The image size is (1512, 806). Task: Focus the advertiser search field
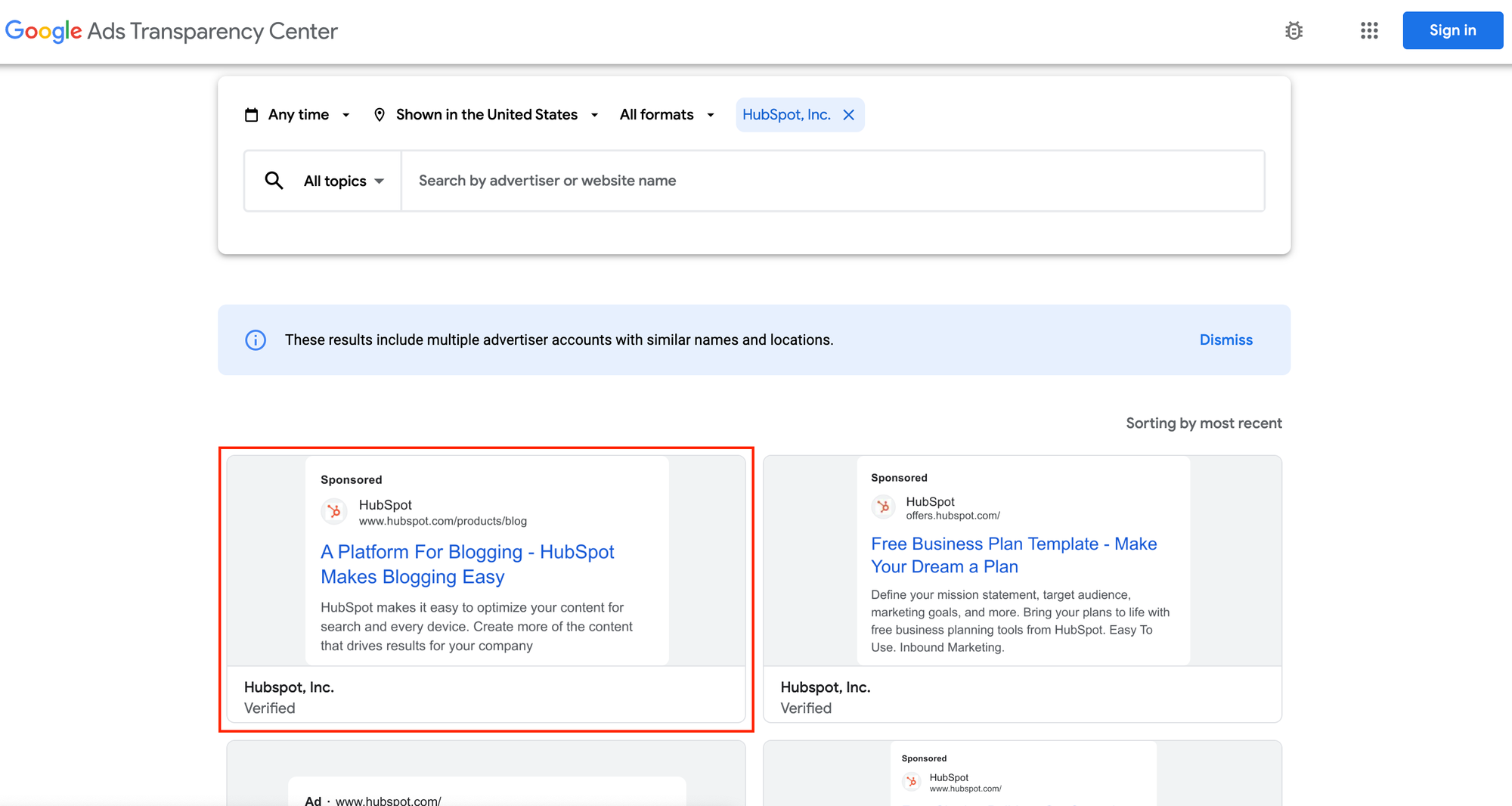pos(832,181)
